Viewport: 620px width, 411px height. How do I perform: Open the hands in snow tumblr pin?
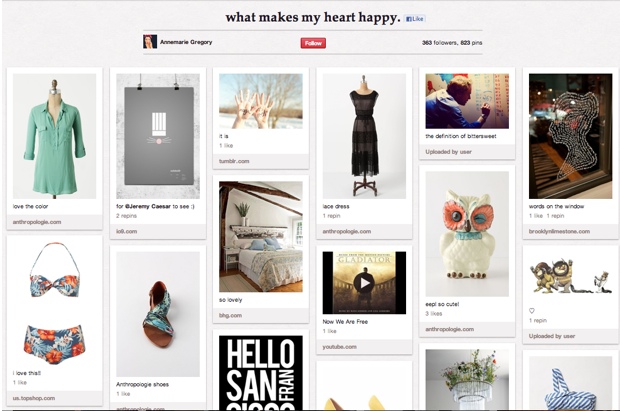pyautogui.click(x=261, y=101)
